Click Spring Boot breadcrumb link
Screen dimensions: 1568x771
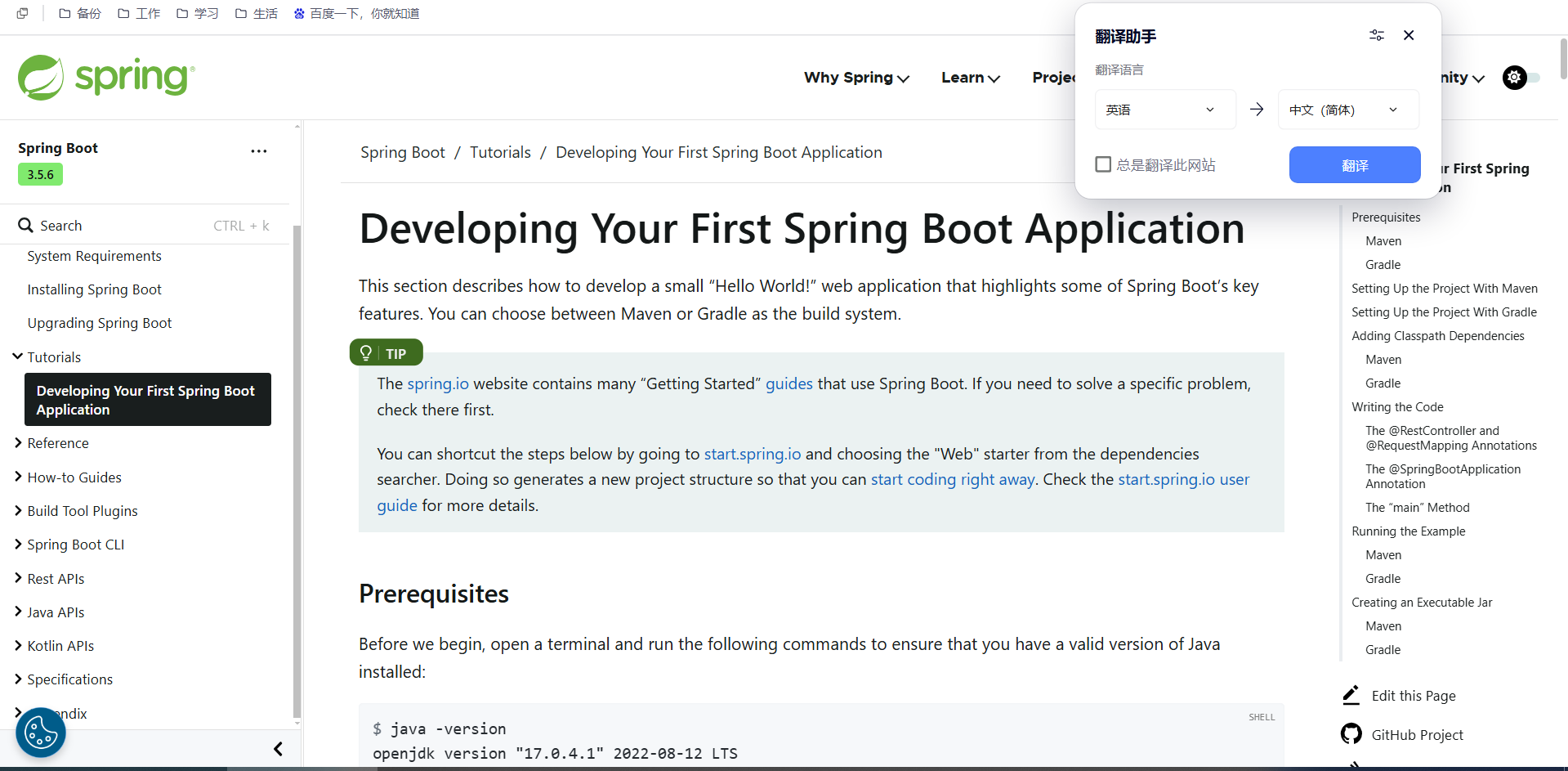click(x=403, y=152)
